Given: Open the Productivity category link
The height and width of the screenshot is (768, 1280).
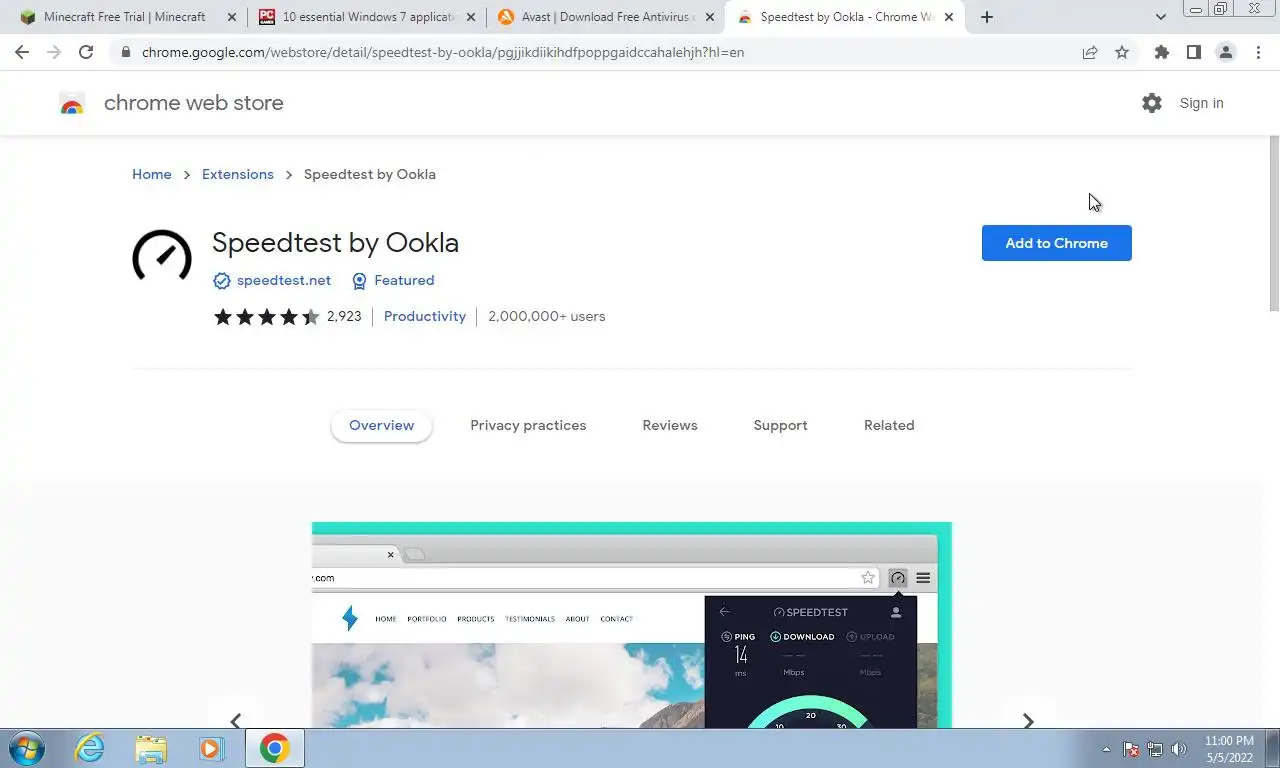Looking at the screenshot, I should tap(425, 316).
